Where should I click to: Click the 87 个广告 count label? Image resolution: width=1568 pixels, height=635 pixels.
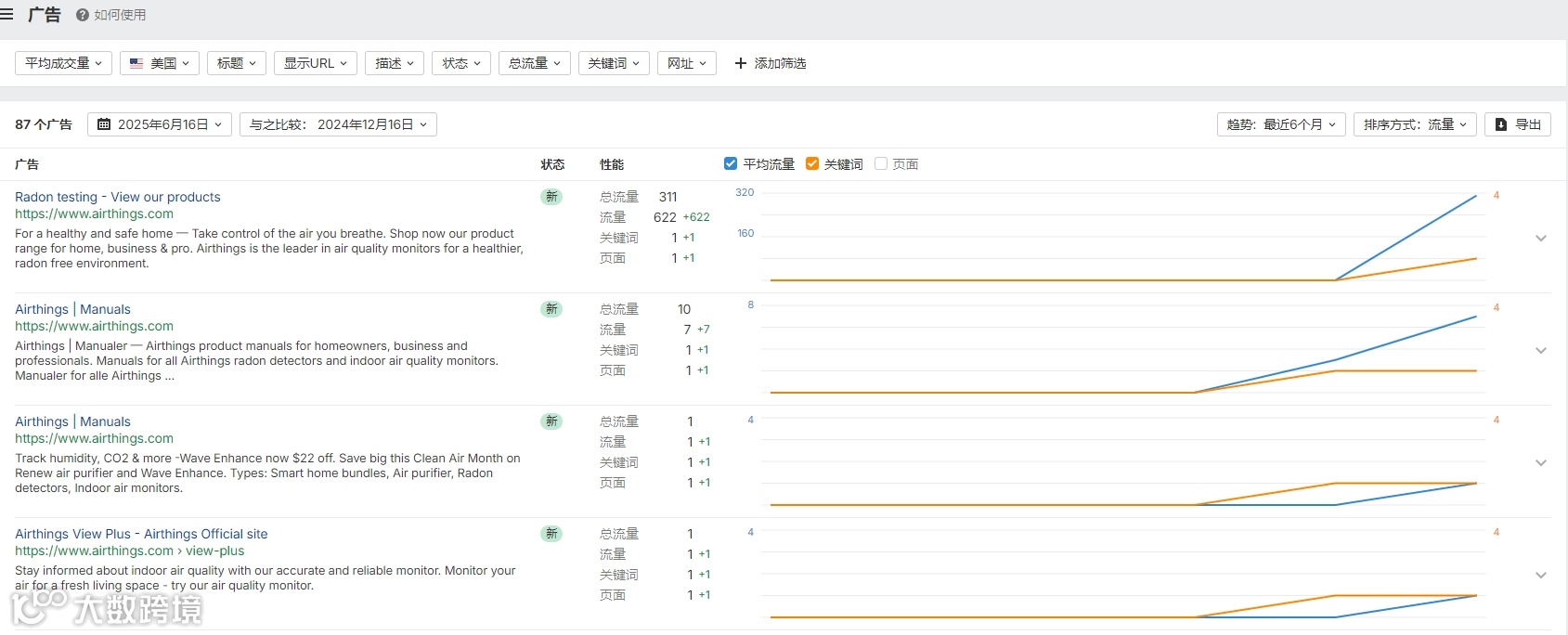tap(44, 124)
